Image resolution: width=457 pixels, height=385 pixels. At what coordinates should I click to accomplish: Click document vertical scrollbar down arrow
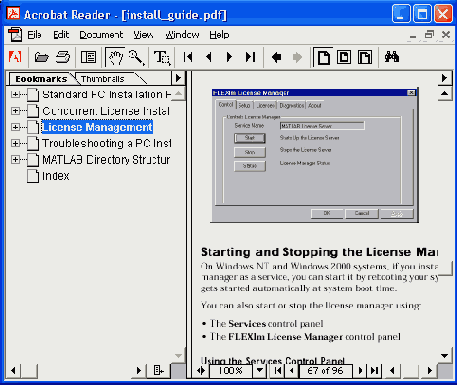click(x=445, y=356)
